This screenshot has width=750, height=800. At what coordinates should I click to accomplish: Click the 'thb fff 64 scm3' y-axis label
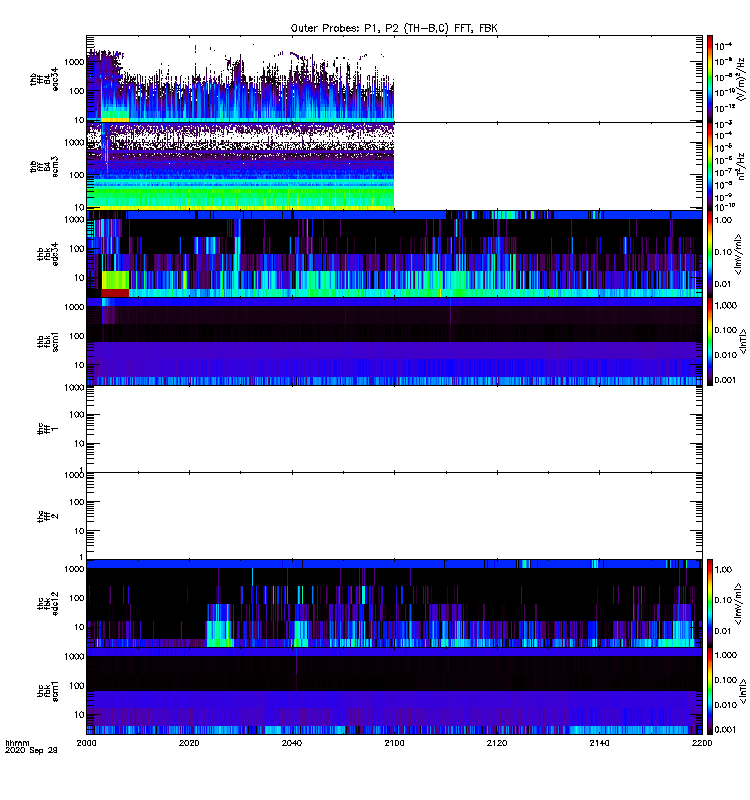pos(44,167)
